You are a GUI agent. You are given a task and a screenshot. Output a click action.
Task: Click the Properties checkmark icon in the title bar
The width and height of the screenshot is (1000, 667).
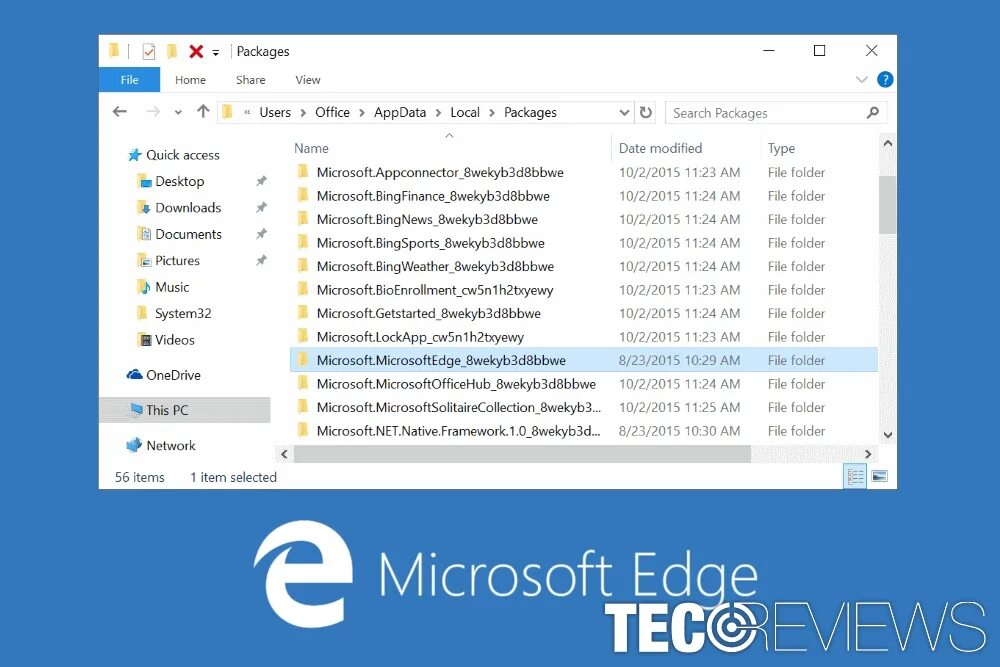tap(149, 51)
